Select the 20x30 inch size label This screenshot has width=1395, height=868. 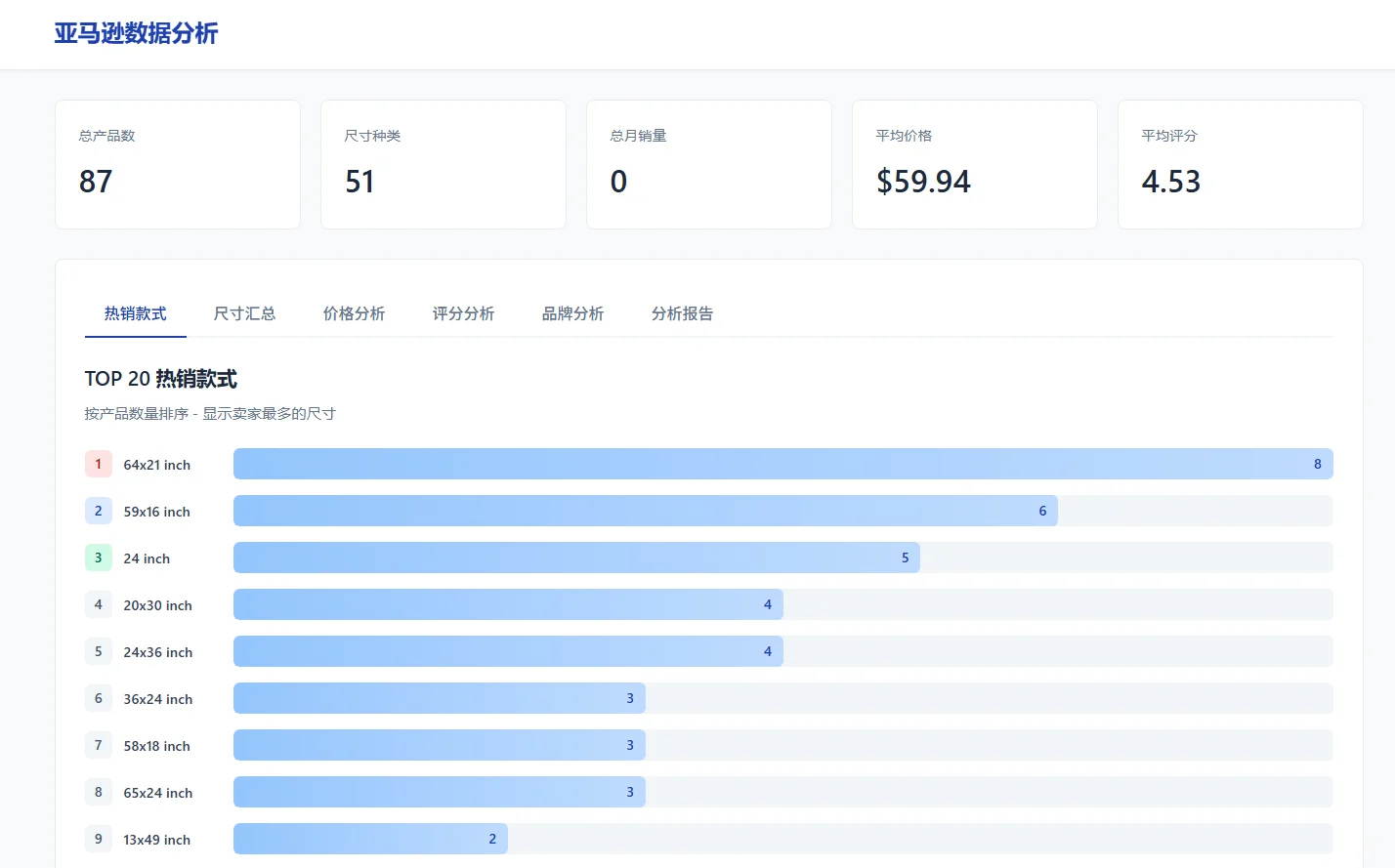coord(158,605)
